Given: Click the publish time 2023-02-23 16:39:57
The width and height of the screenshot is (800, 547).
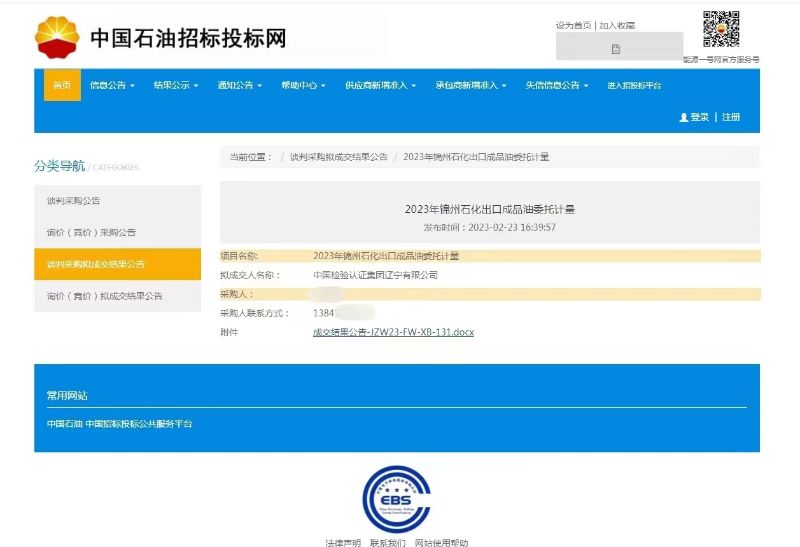Looking at the screenshot, I should point(512,228).
